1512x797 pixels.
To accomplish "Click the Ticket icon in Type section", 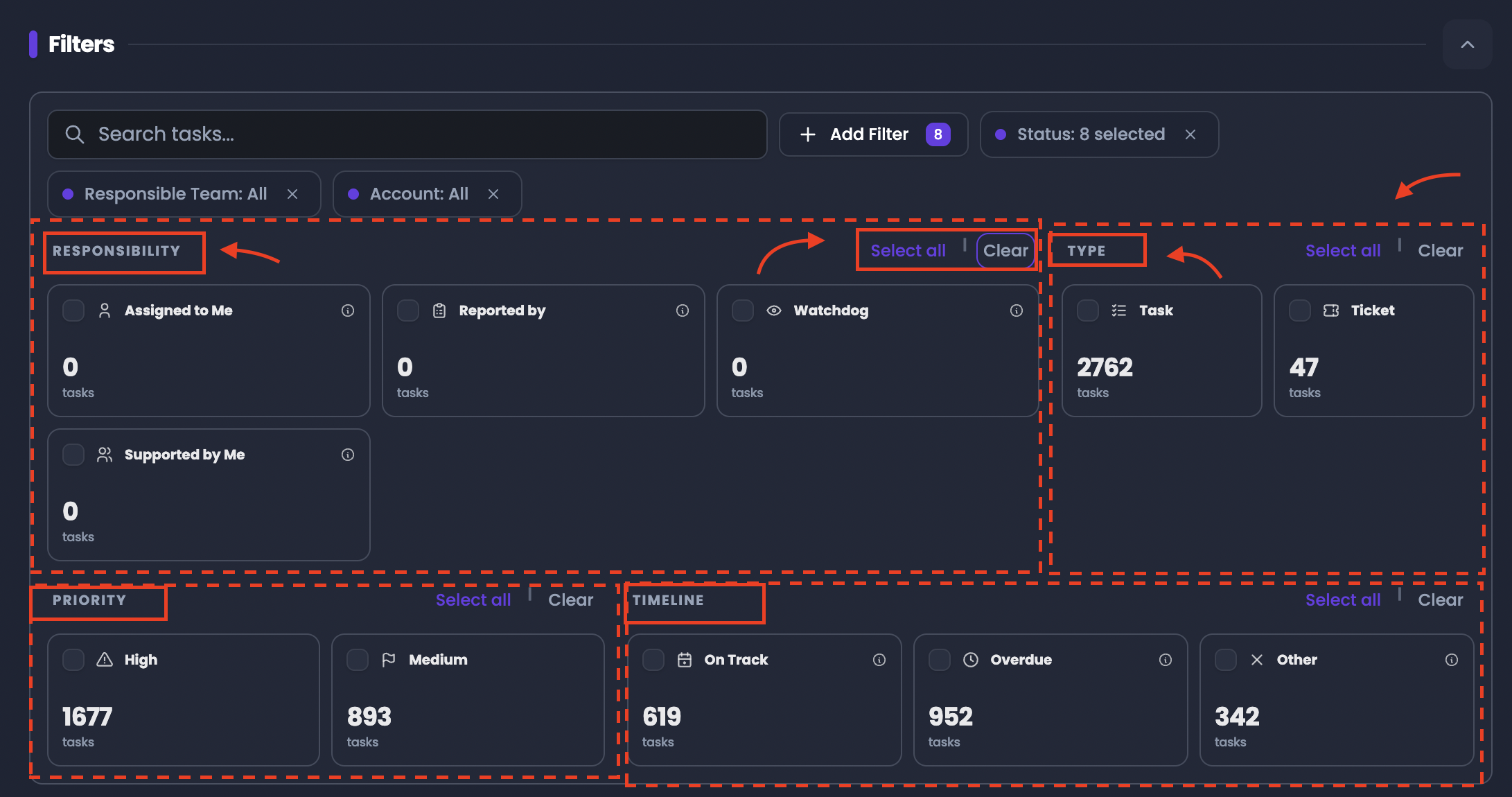I will point(1331,310).
